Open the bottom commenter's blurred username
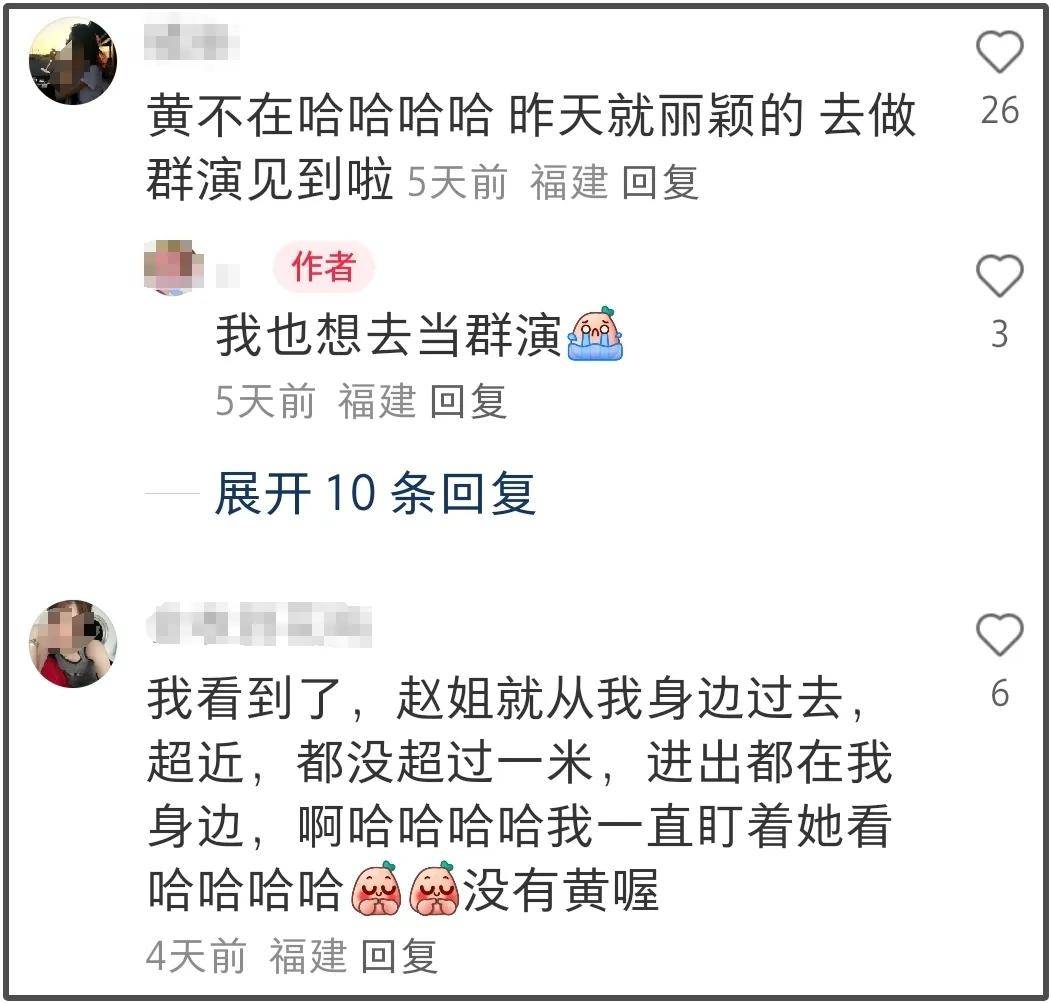 pos(259,624)
